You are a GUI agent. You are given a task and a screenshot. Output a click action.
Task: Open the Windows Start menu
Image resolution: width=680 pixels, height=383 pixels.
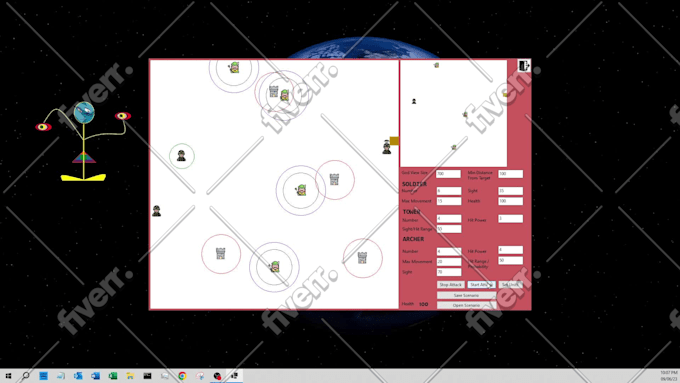pos(8,376)
